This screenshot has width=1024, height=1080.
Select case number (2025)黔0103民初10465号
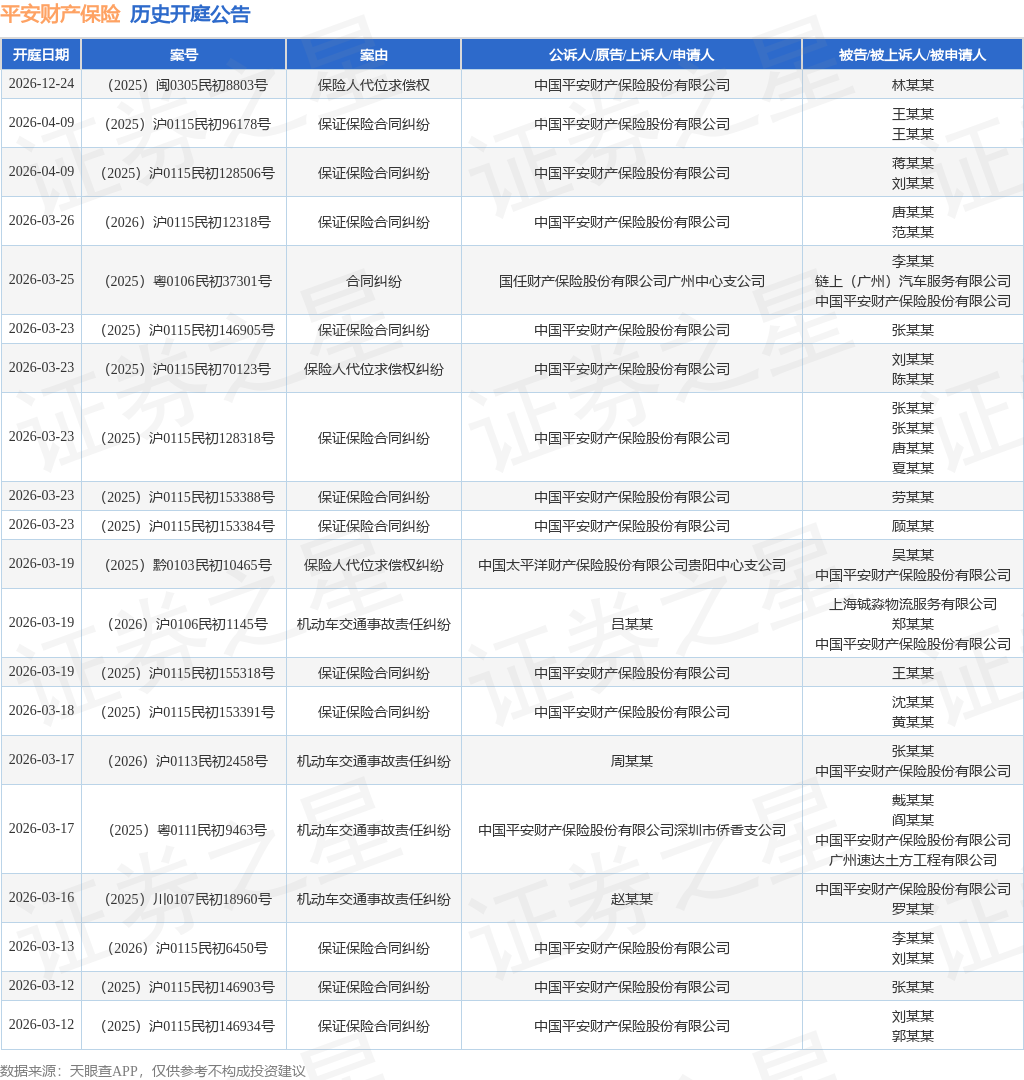(x=184, y=565)
